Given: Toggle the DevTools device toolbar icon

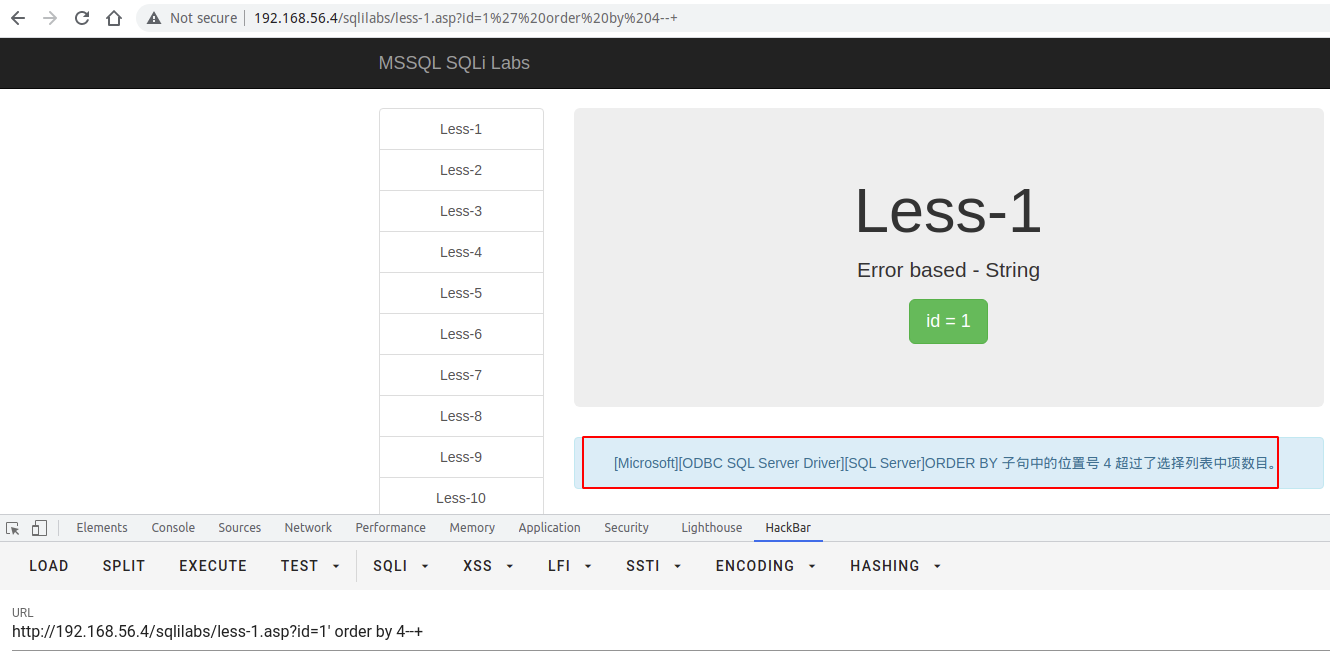Looking at the screenshot, I should [x=39, y=528].
